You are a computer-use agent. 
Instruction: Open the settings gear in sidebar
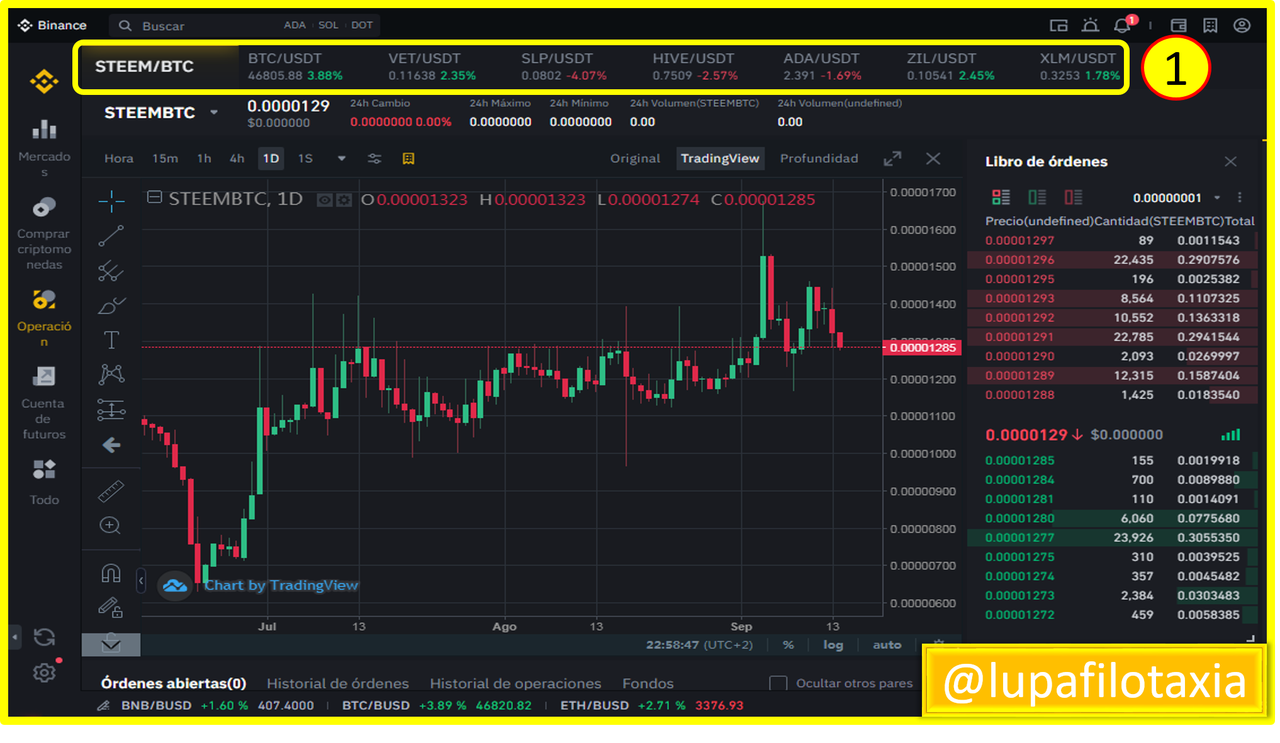43,673
